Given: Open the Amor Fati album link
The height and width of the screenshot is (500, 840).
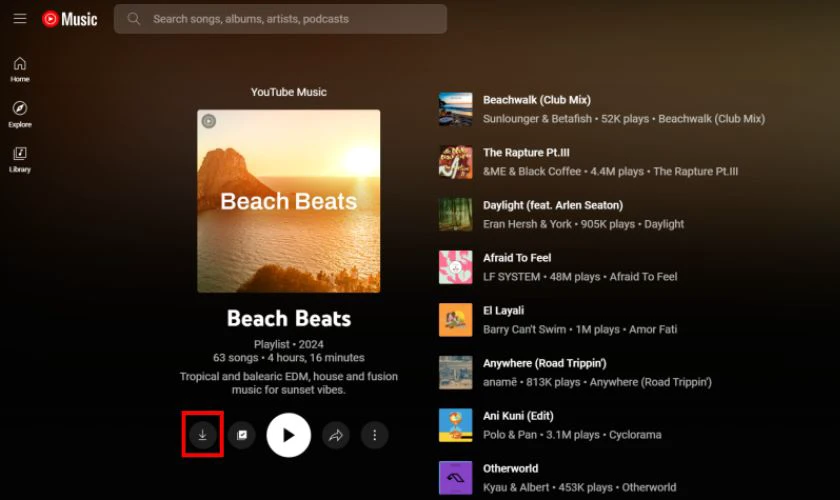Looking at the screenshot, I should pyautogui.click(x=653, y=329).
